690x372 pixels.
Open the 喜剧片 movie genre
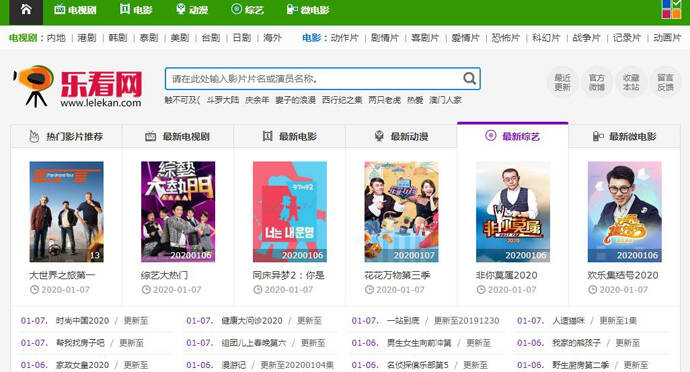(x=425, y=38)
